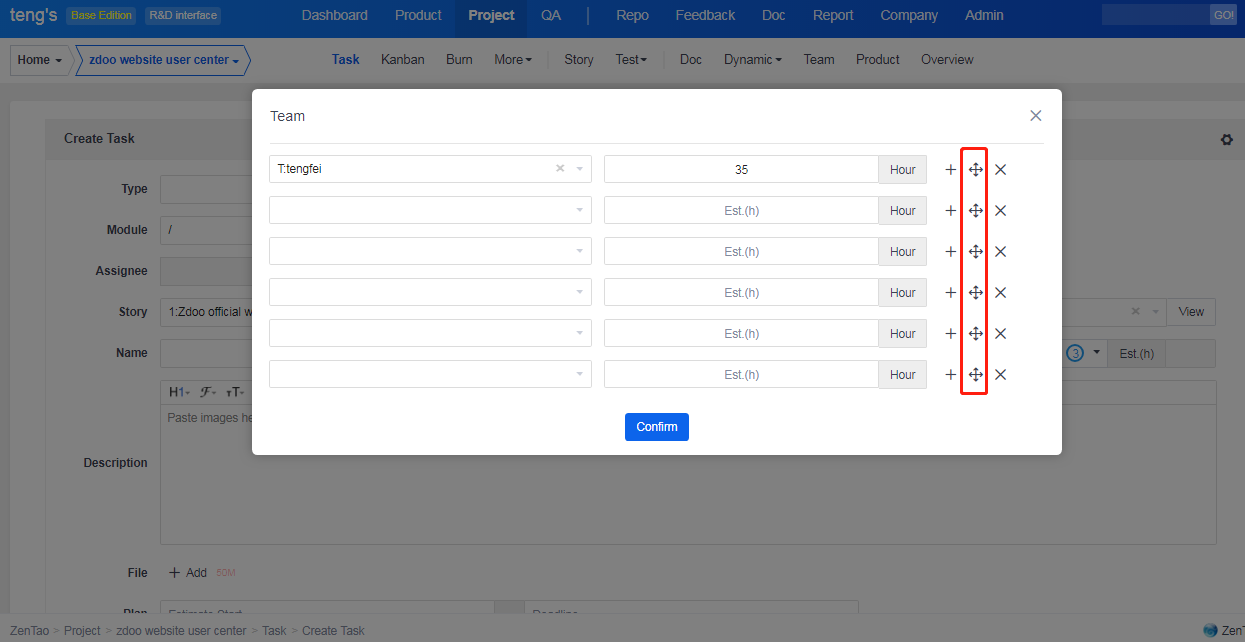Clear the T:tengfei member selection
1245x642 pixels.
(x=560, y=169)
